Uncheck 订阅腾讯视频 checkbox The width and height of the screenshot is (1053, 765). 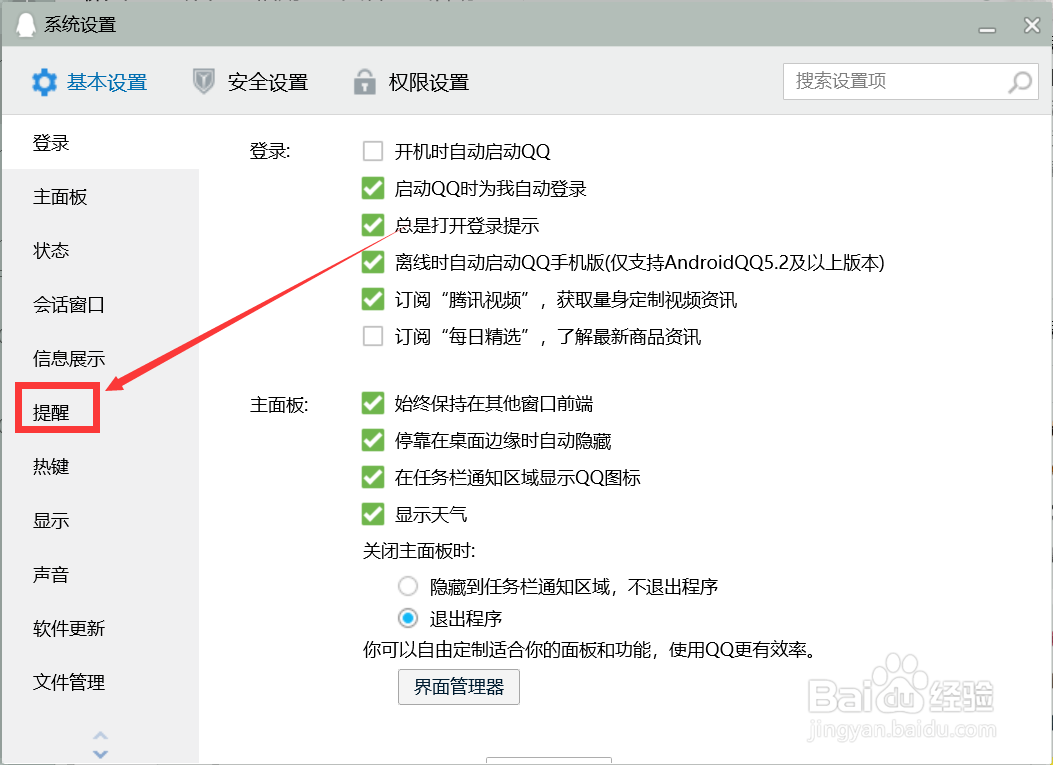point(373,299)
